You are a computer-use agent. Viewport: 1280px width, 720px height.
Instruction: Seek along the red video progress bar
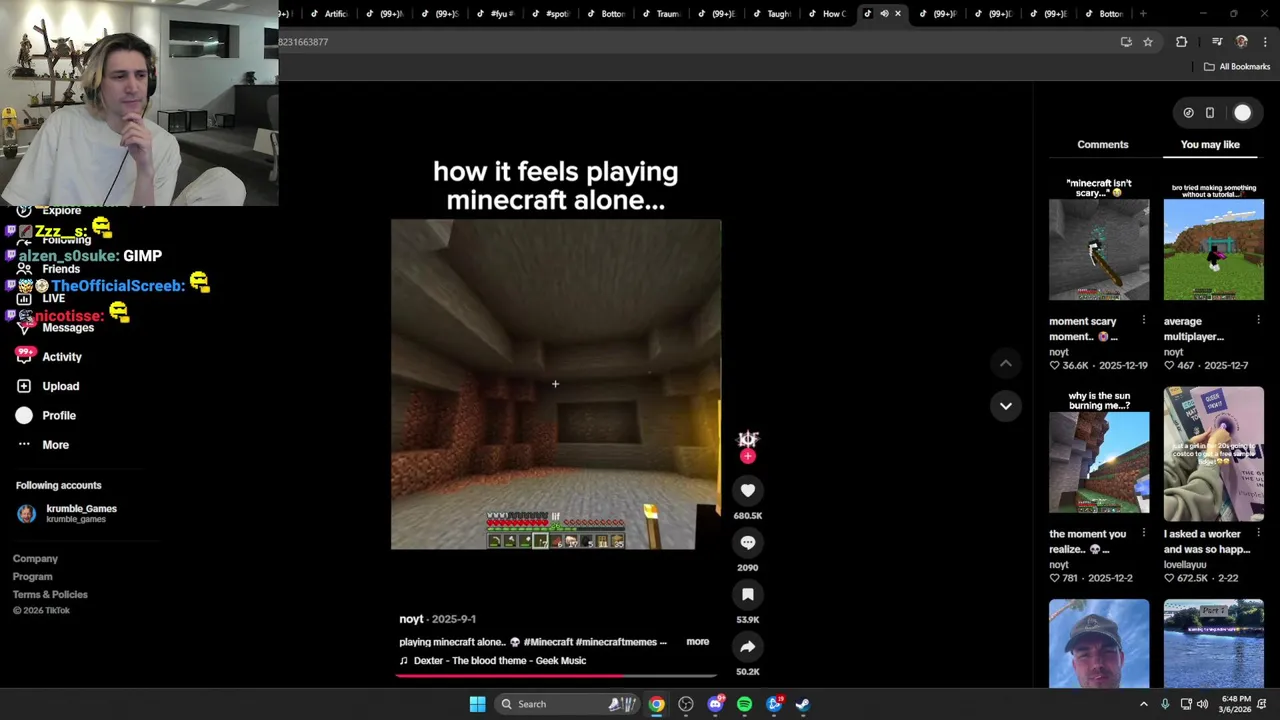555,676
